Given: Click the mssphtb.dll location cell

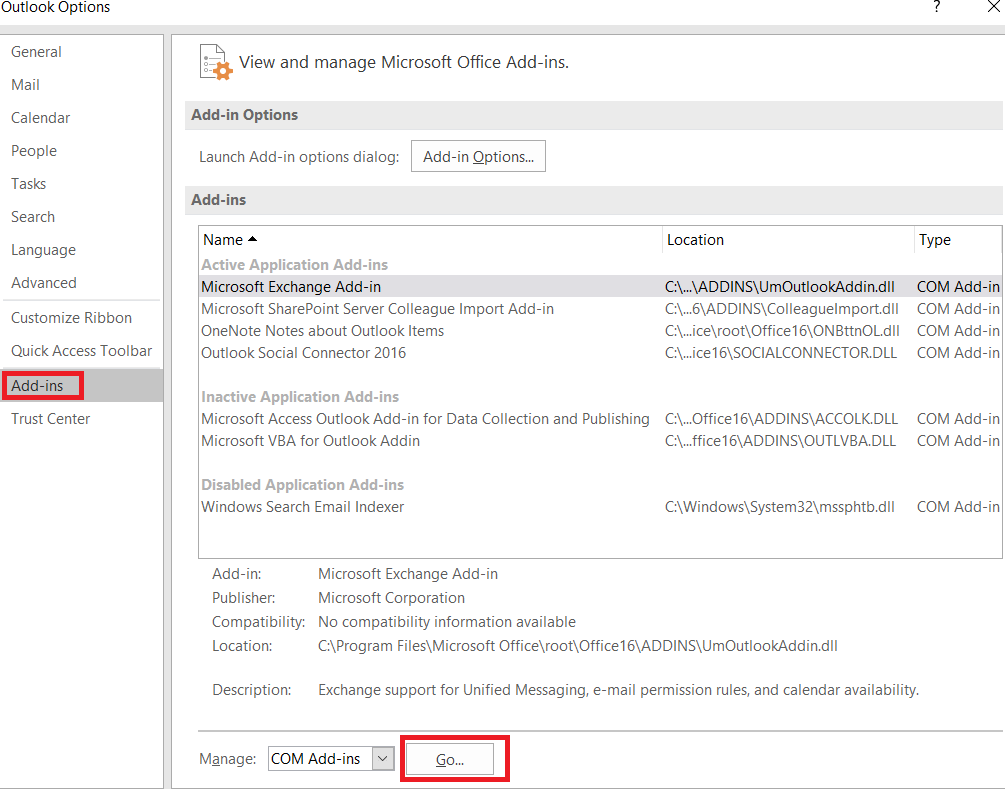Looking at the screenshot, I should coord(779,507).
